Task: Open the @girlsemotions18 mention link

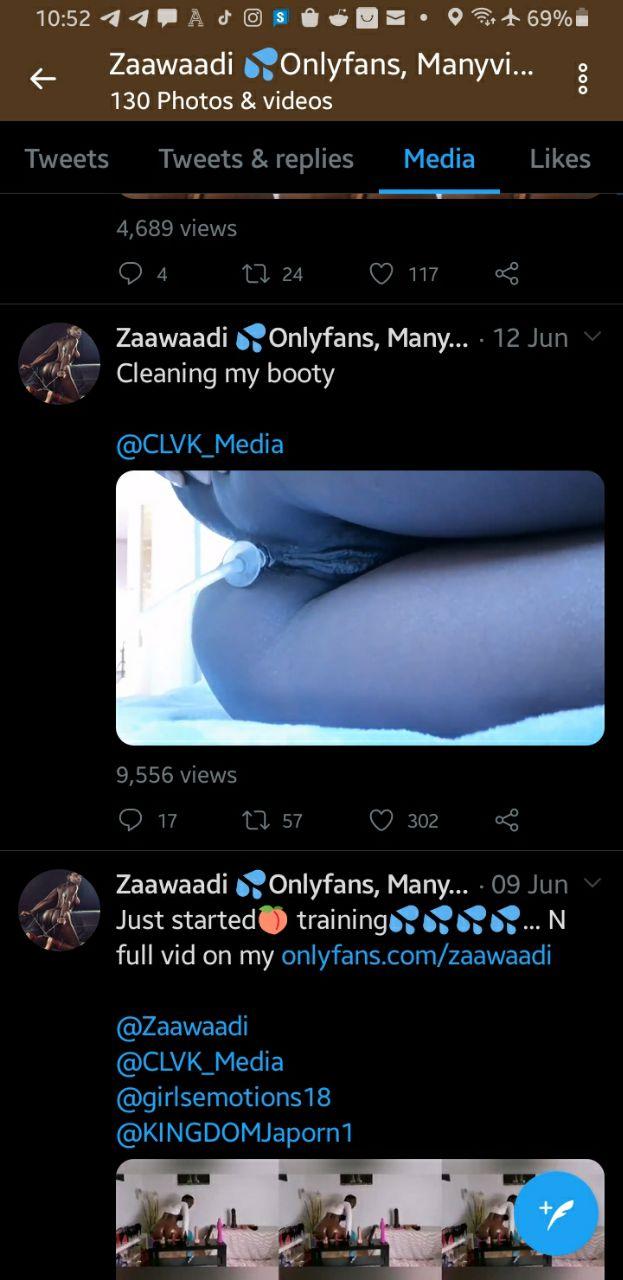Action: (223, 1097)
